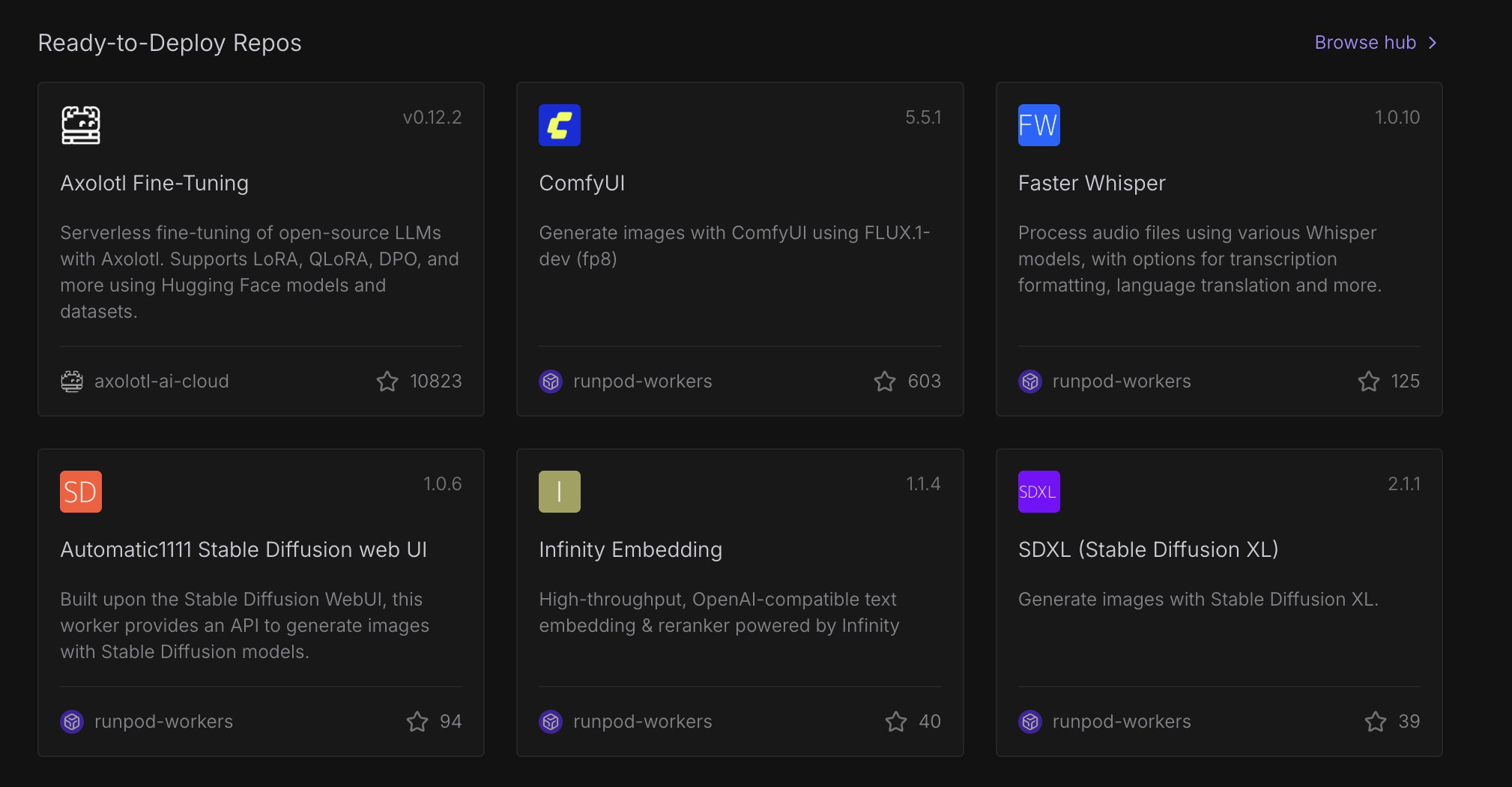Click runpod-workers avatar on Faster Whisper card
This screenshot has width=1512, height=787.
coord(1030,382)
